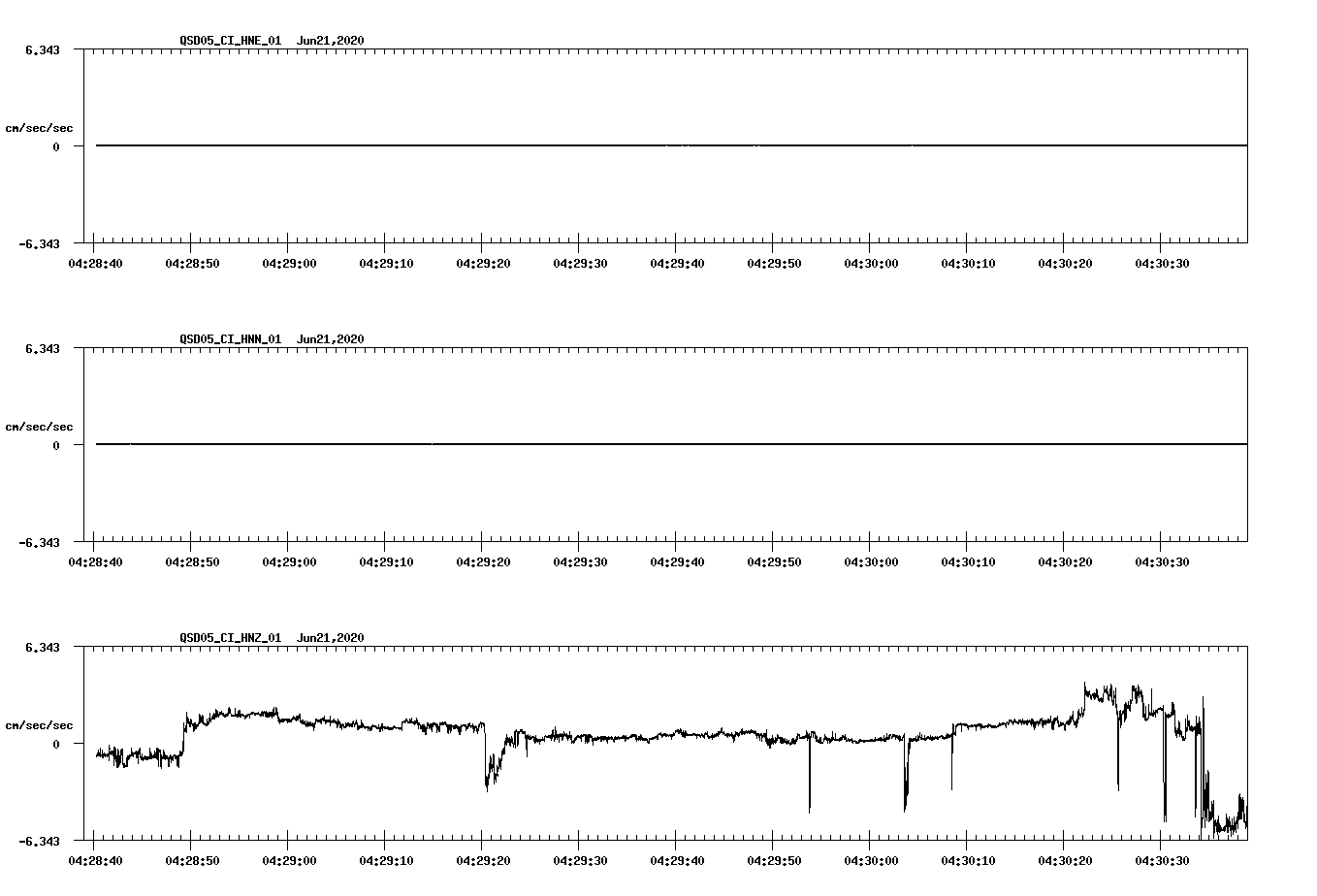Click the zero axis label on HNE plot
This screenshot has width=1317, height=896.
click(x=56, y=146)
